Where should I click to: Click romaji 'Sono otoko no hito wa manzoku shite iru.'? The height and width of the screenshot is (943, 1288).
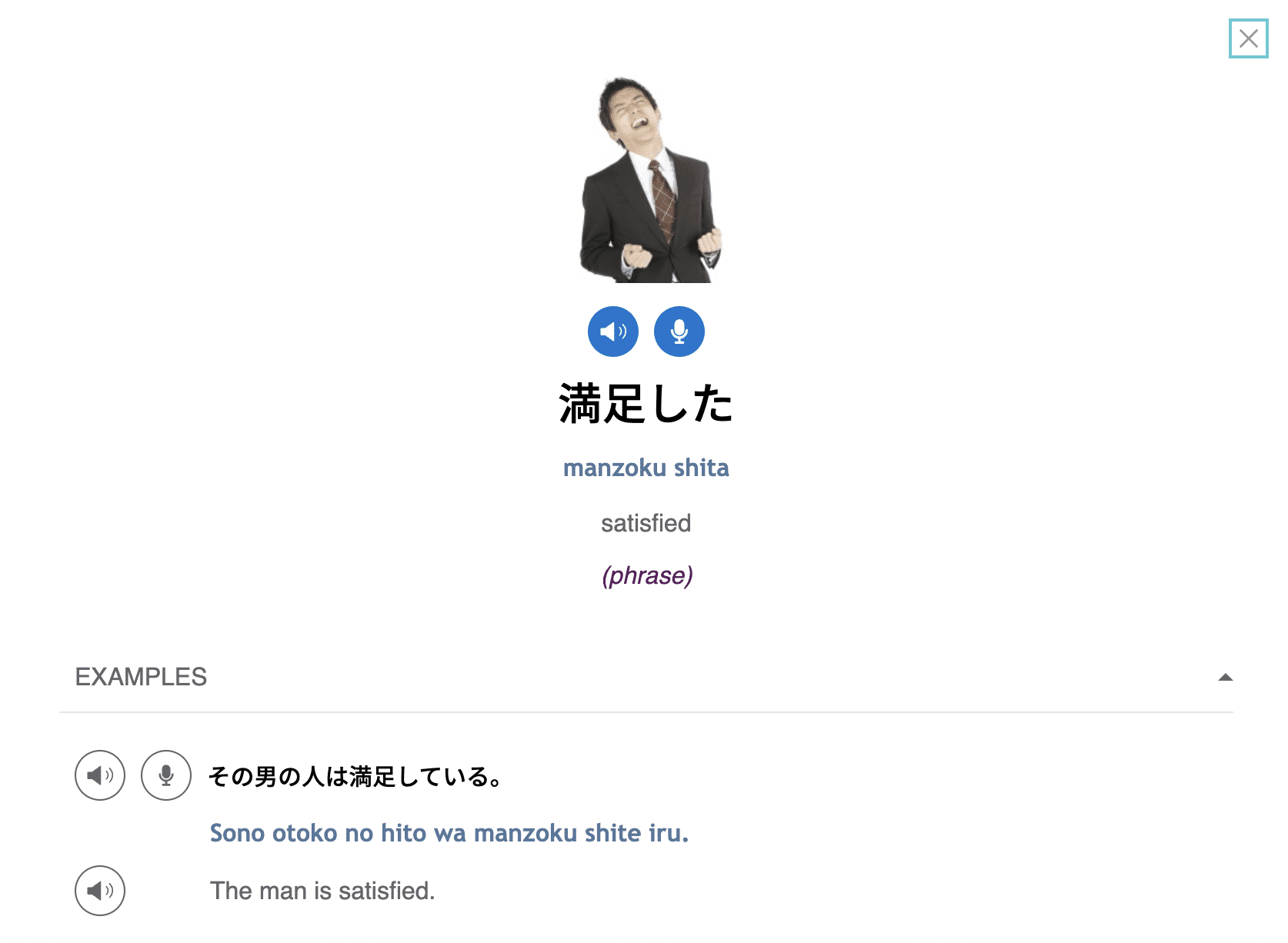(x=449, y=833)
